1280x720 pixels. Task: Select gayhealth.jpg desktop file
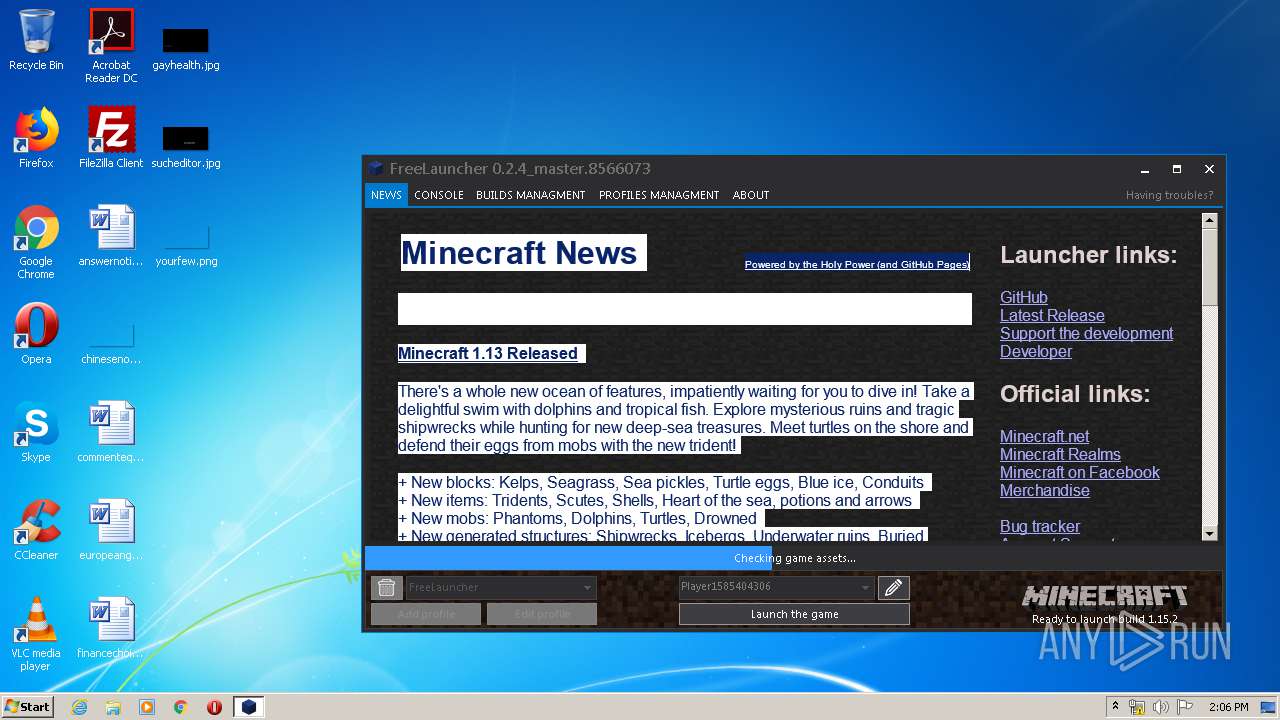186,47
